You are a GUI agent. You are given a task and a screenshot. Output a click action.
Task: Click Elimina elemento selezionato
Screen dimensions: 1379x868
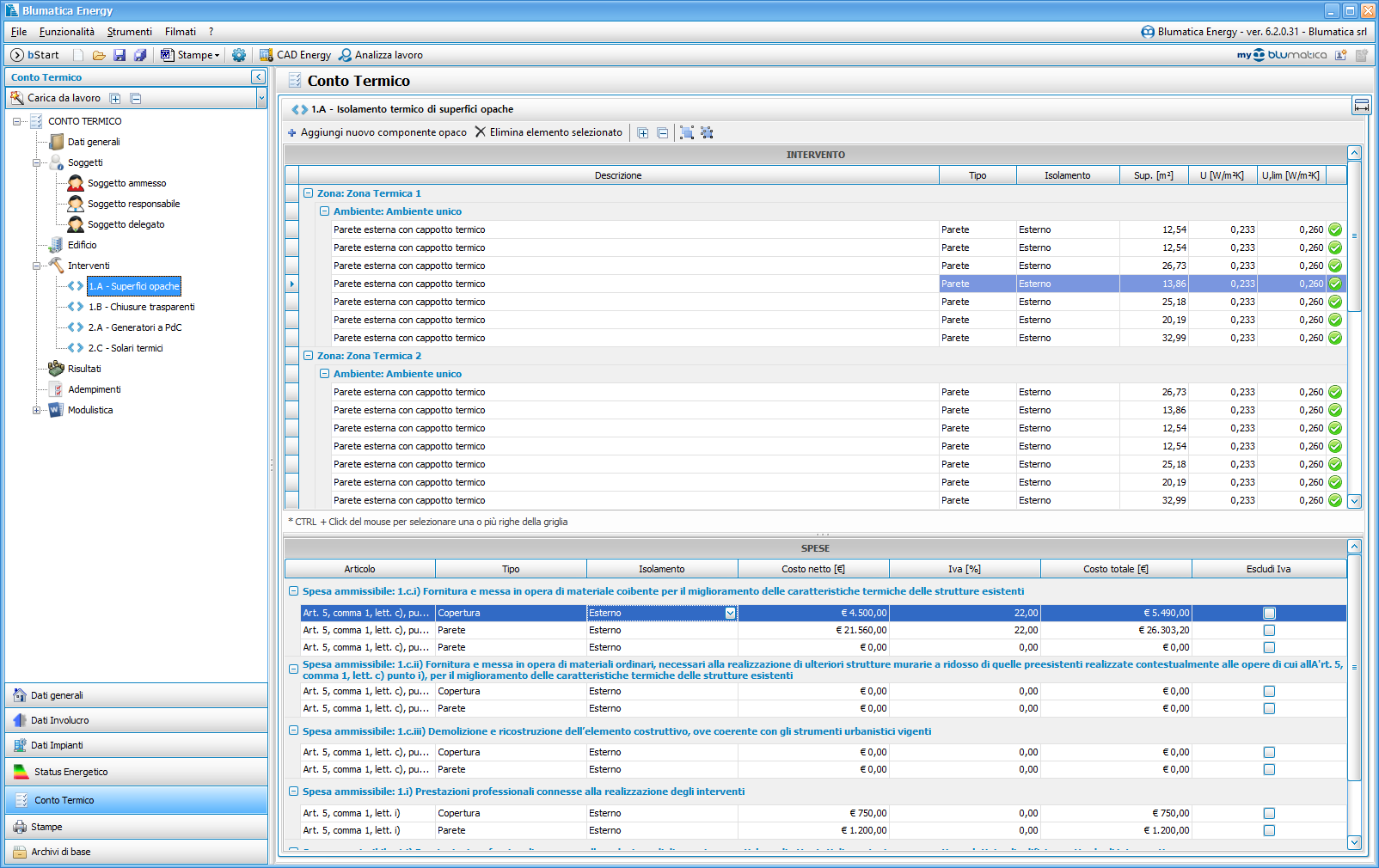click(x=549, y=132)
